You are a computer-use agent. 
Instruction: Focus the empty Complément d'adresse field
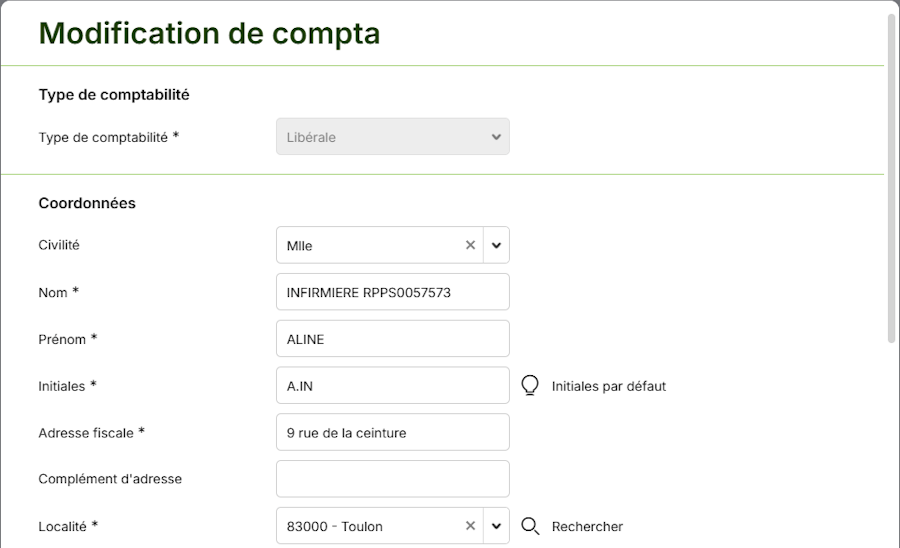coord(392,479)
